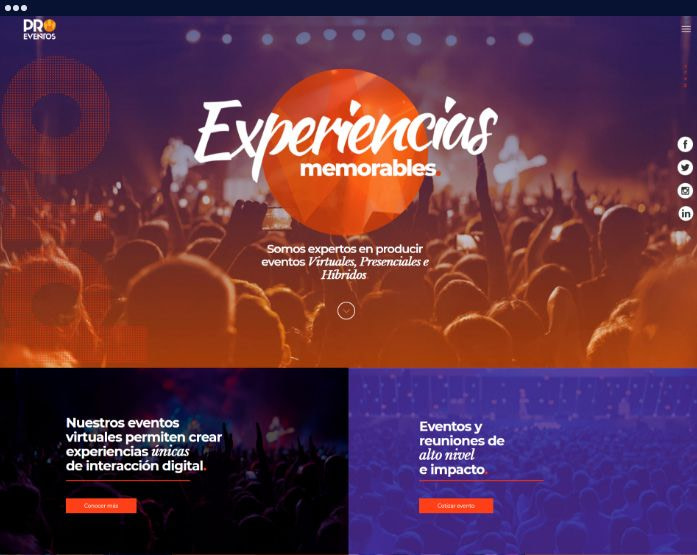Screen dimensions: 697x555
Task: Click the Conocer más button
Action: 101,506
